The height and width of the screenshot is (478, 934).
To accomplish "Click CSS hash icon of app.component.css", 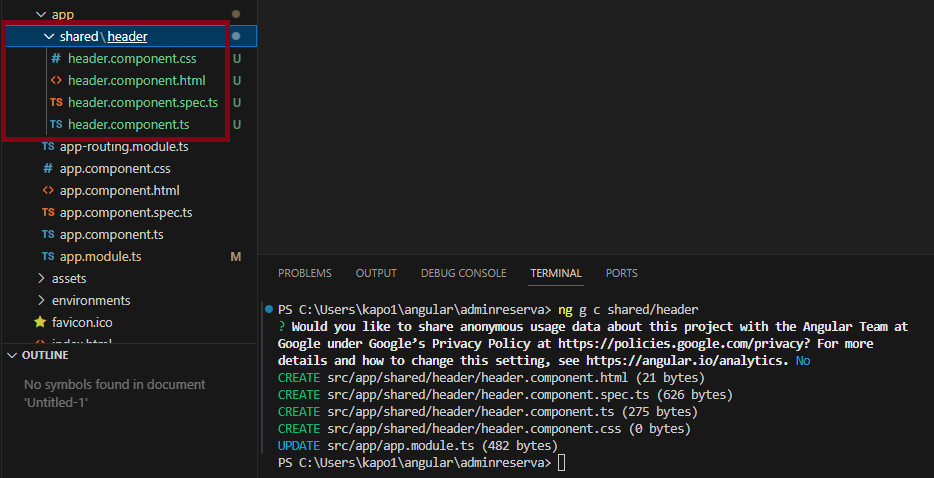I will pos(48,169).
